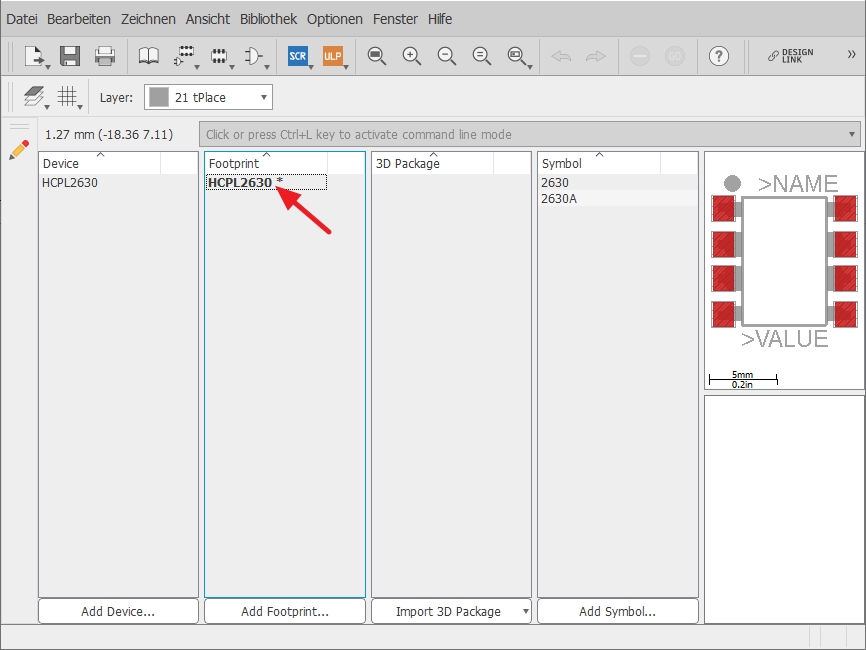Open dropdown arrow beside the SCR icon
Viewport: 866px width, 650px height.
tap(311, 67)
